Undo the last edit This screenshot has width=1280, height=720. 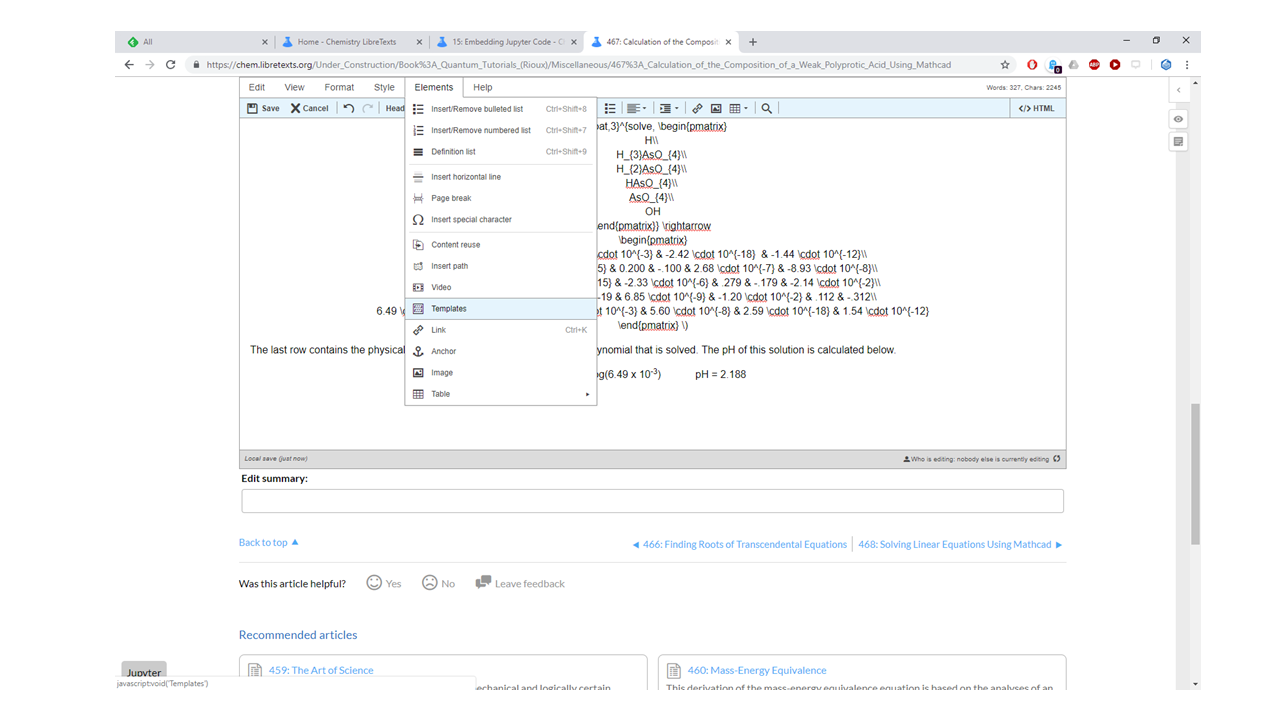click(349, 108)
